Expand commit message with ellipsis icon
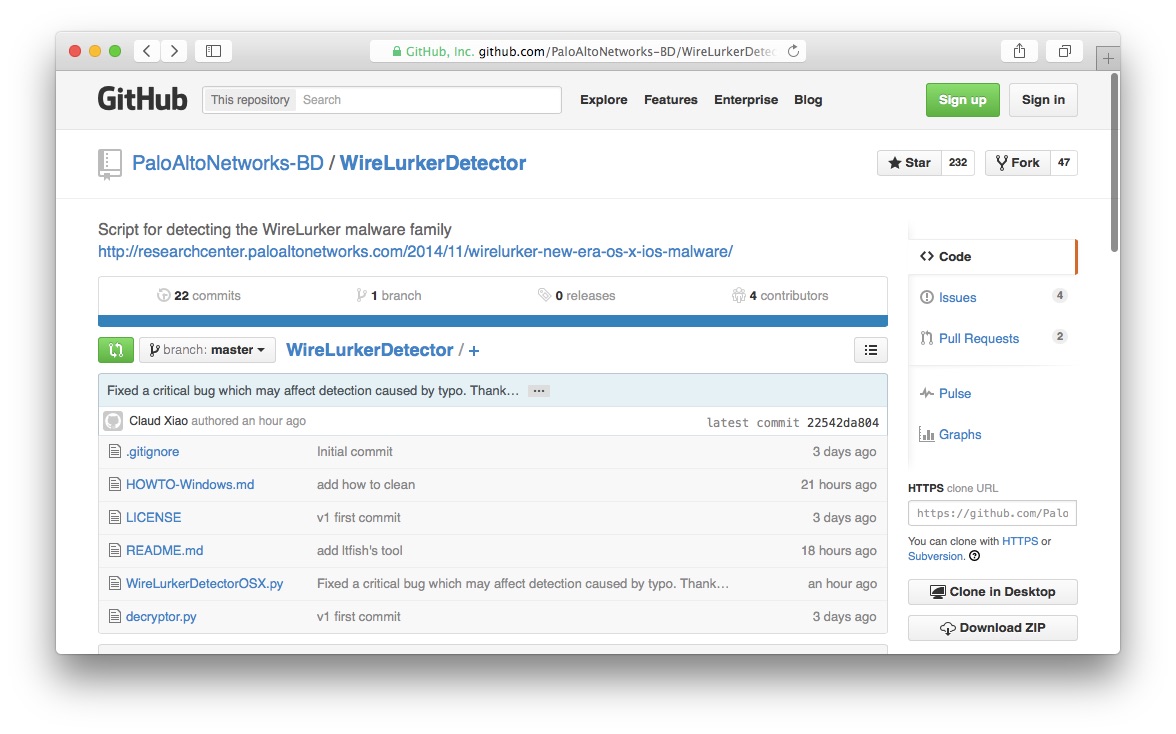 click(x=538, y=391)
